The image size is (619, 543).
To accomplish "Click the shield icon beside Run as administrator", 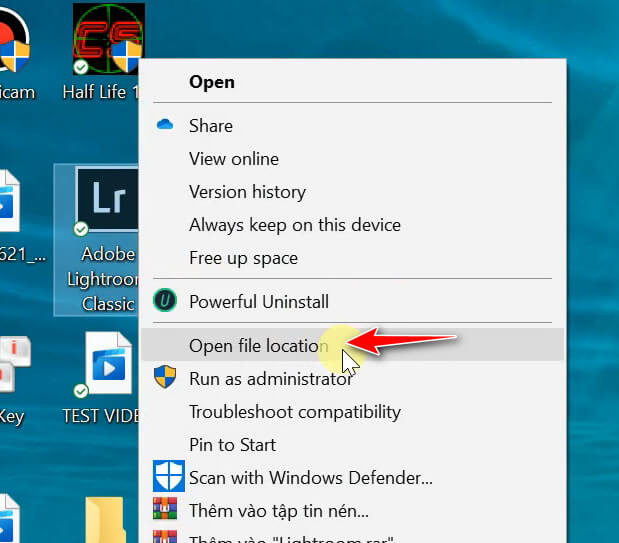I will pyautogui.click(x=164, y=378).
